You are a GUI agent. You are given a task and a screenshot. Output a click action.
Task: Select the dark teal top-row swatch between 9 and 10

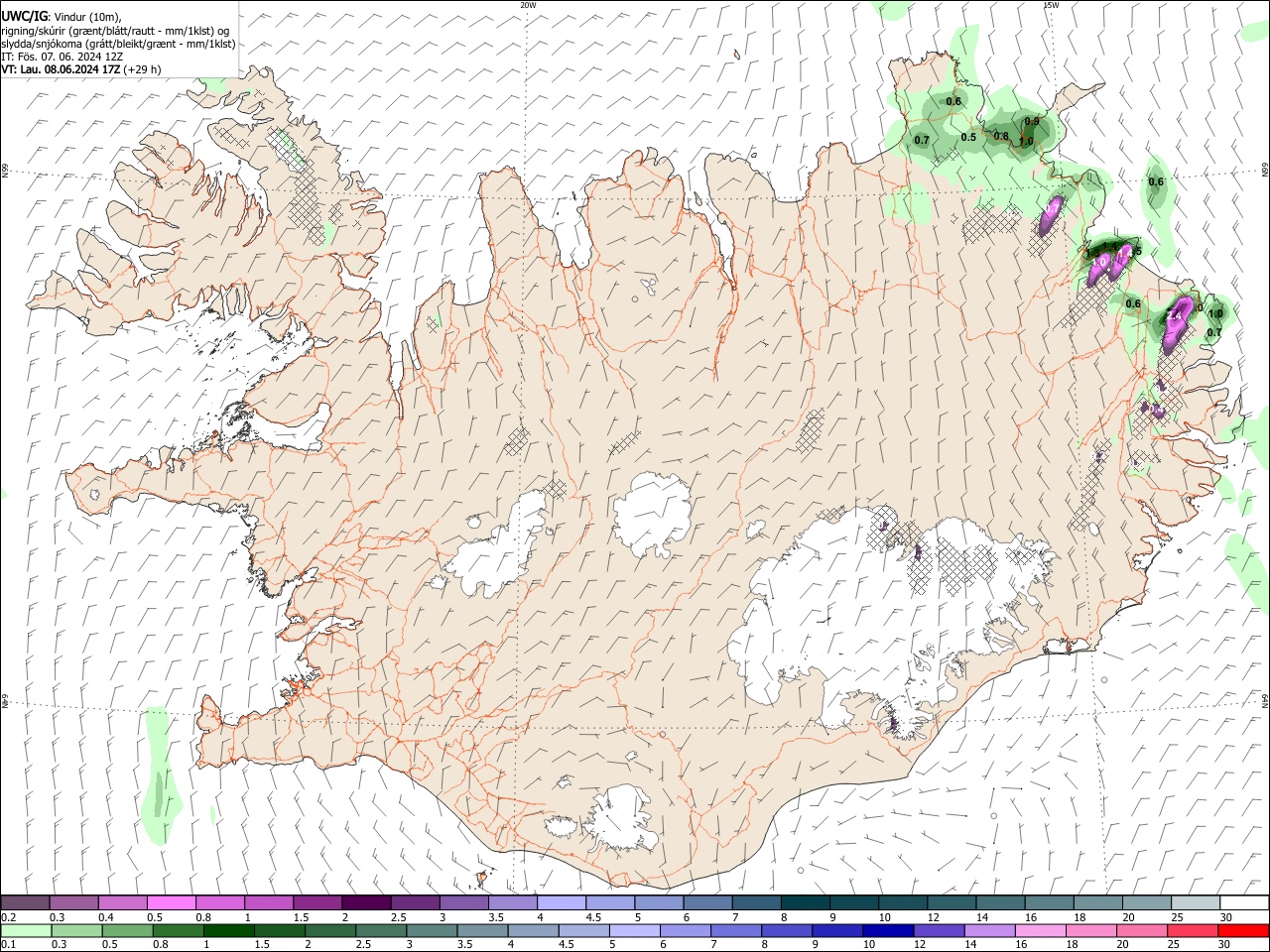[852, 902]
